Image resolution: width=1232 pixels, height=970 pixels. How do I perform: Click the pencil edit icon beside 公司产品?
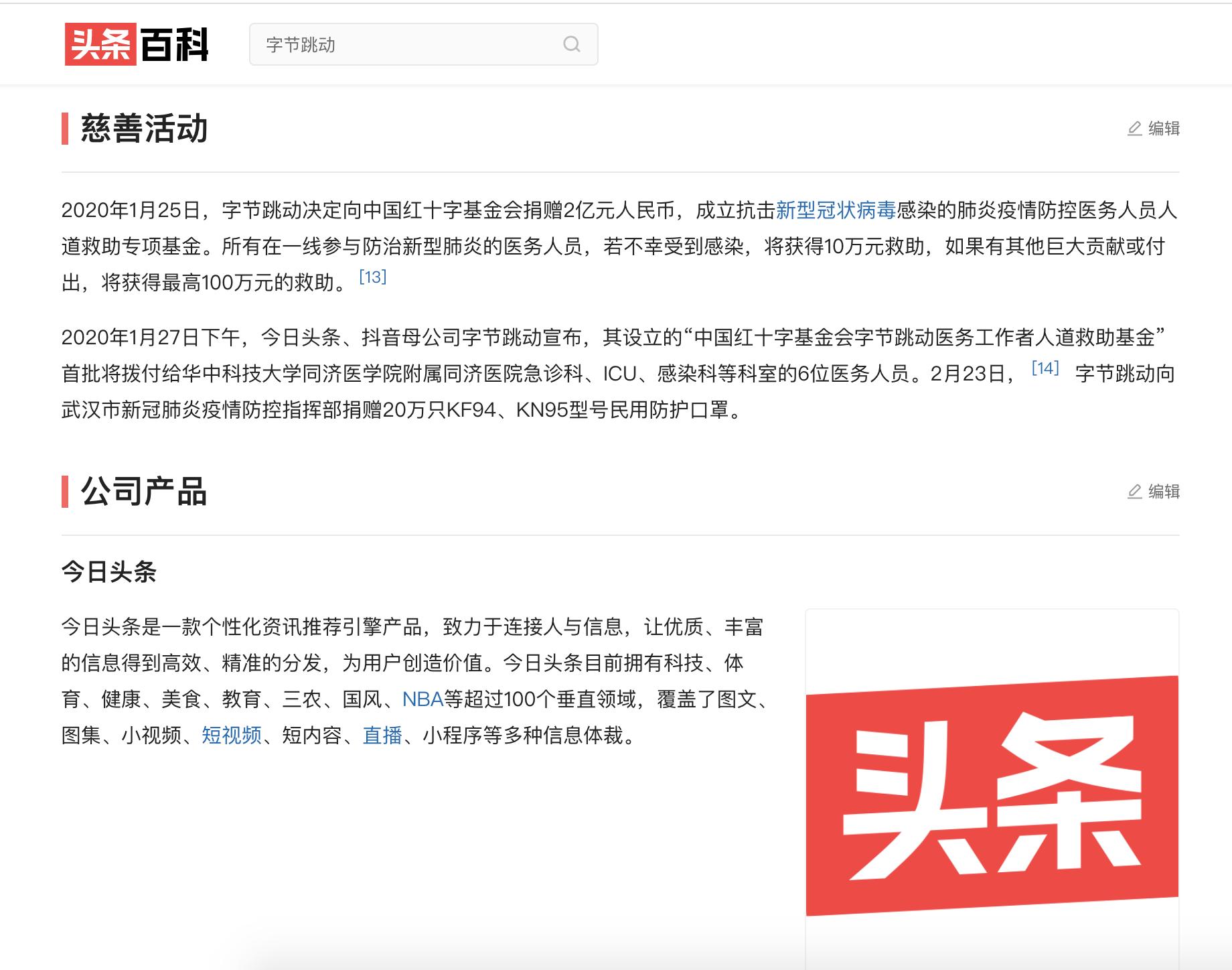[1134, 491]
